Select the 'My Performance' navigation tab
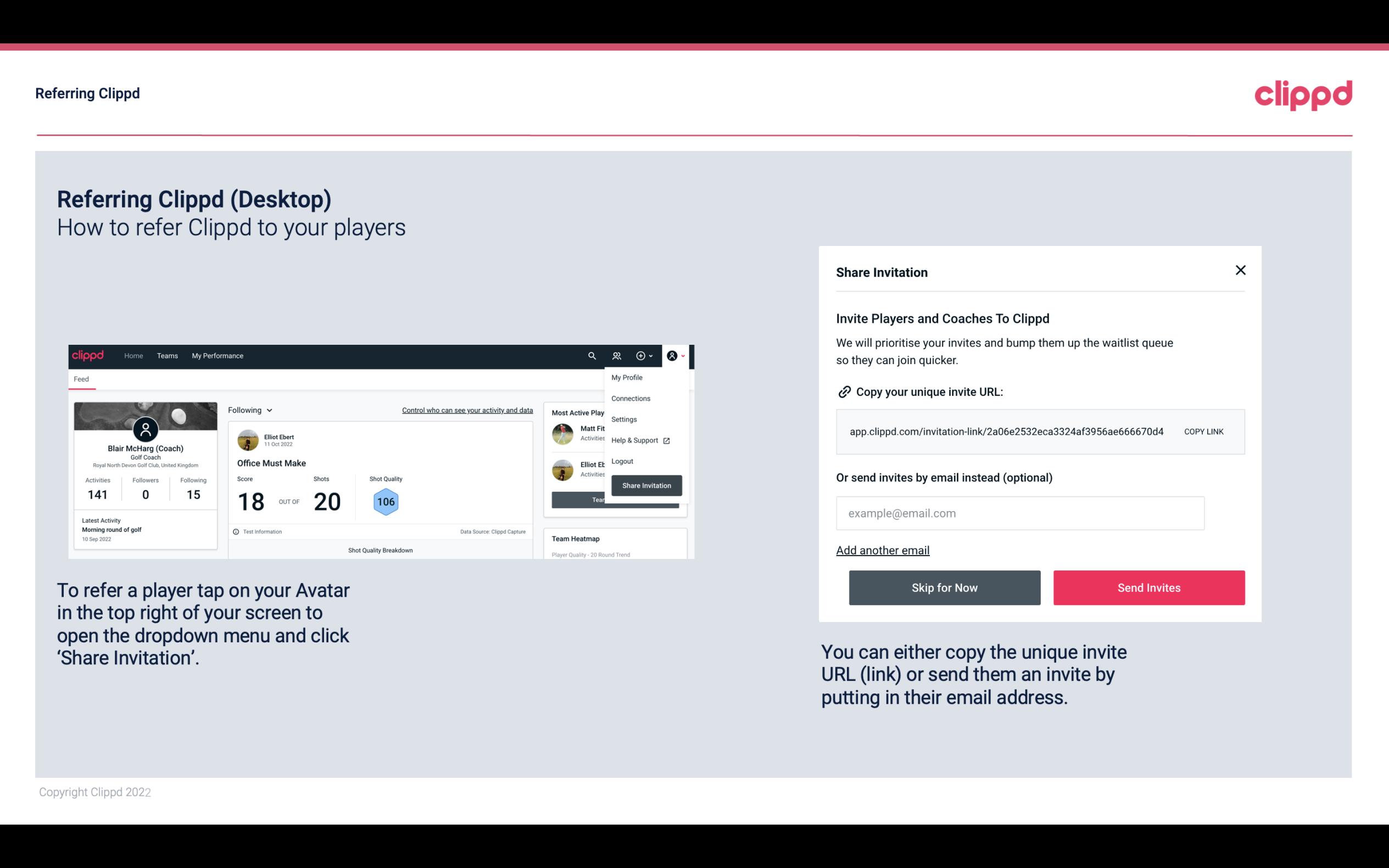This screenshot has height=868, width=1389. pyautogui.click(x=218, y=356)
